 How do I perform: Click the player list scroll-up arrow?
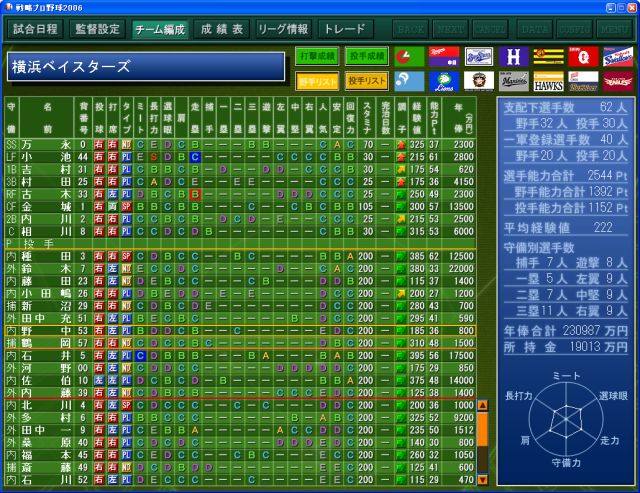(x=482, y=405)
